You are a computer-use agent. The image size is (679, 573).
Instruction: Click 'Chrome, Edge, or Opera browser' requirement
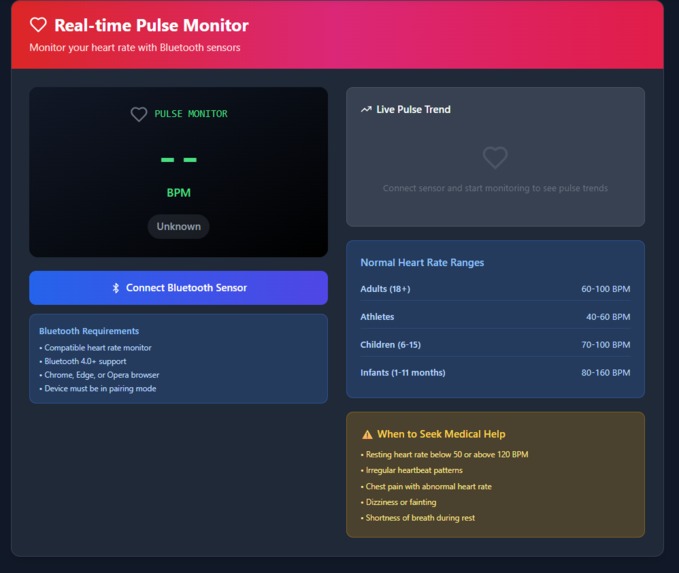(x=99, y=375)
